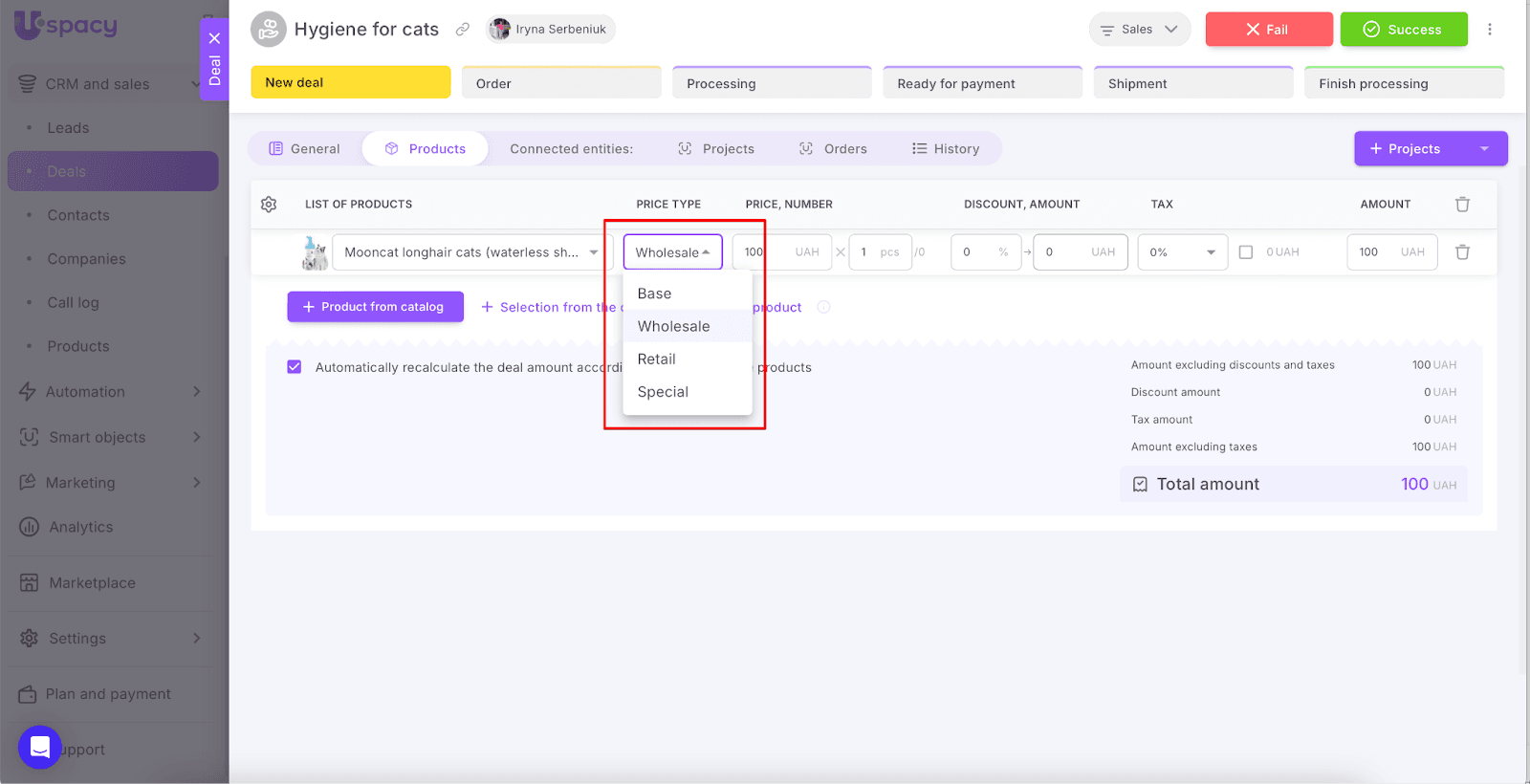Check the tax included checkbox
Screen dimensions: 1530x784
(x=1245, y=252)
